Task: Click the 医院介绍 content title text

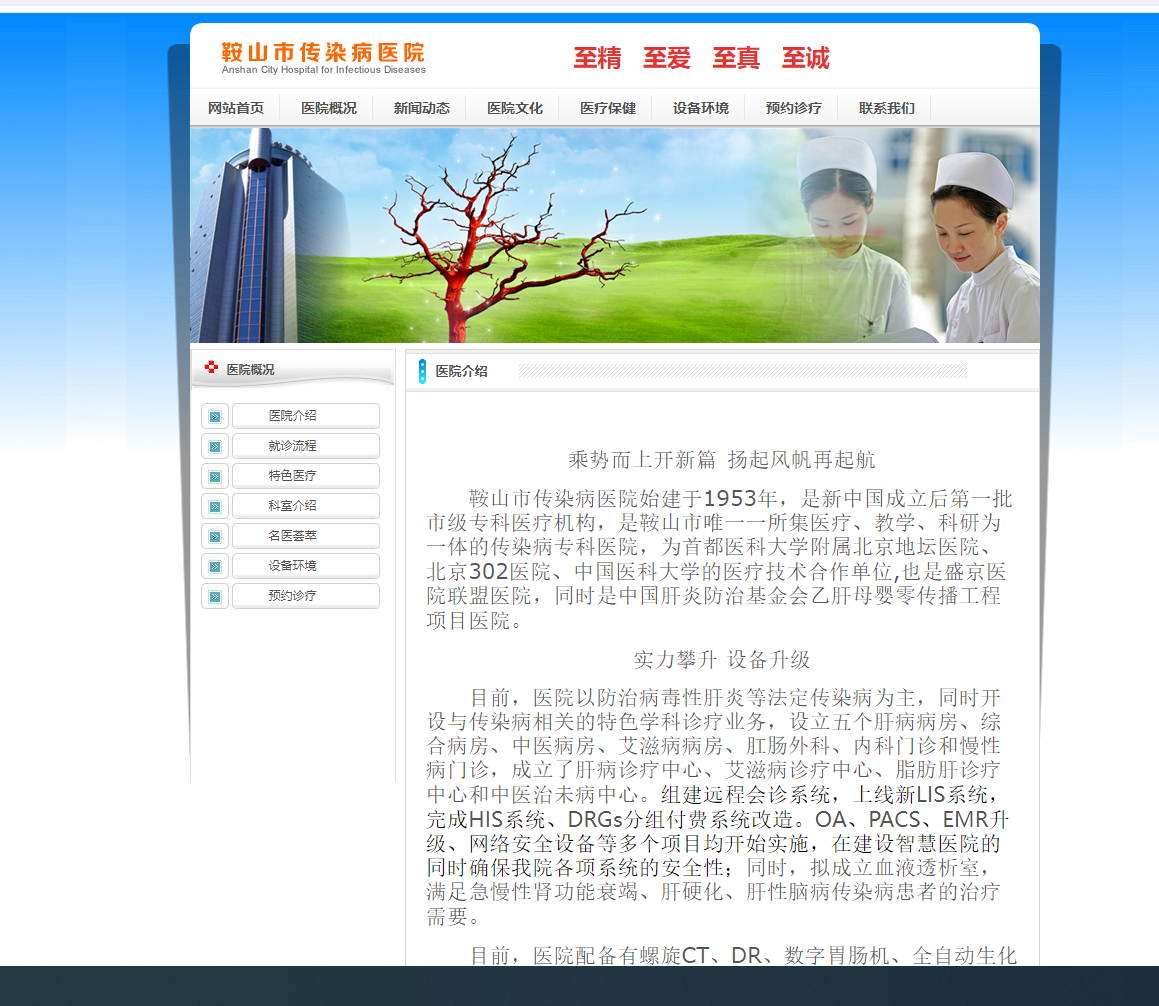Action: click(461, 371)
